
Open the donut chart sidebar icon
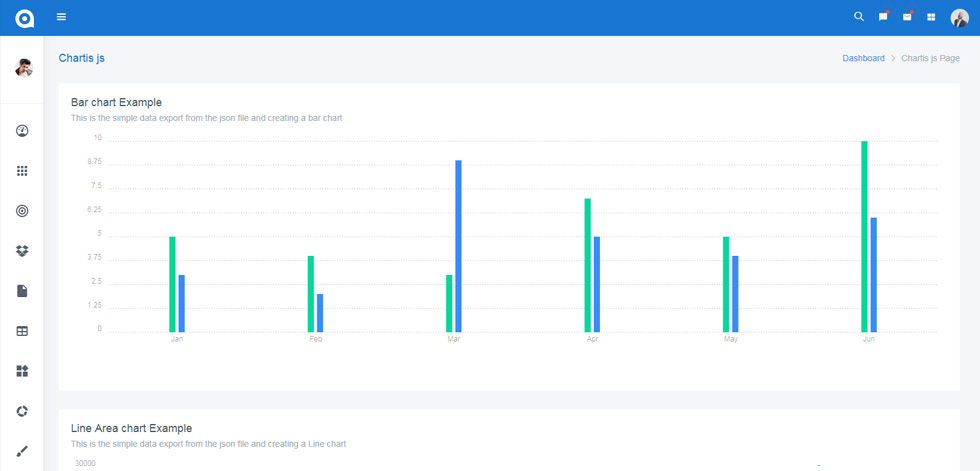pos(22,411)
